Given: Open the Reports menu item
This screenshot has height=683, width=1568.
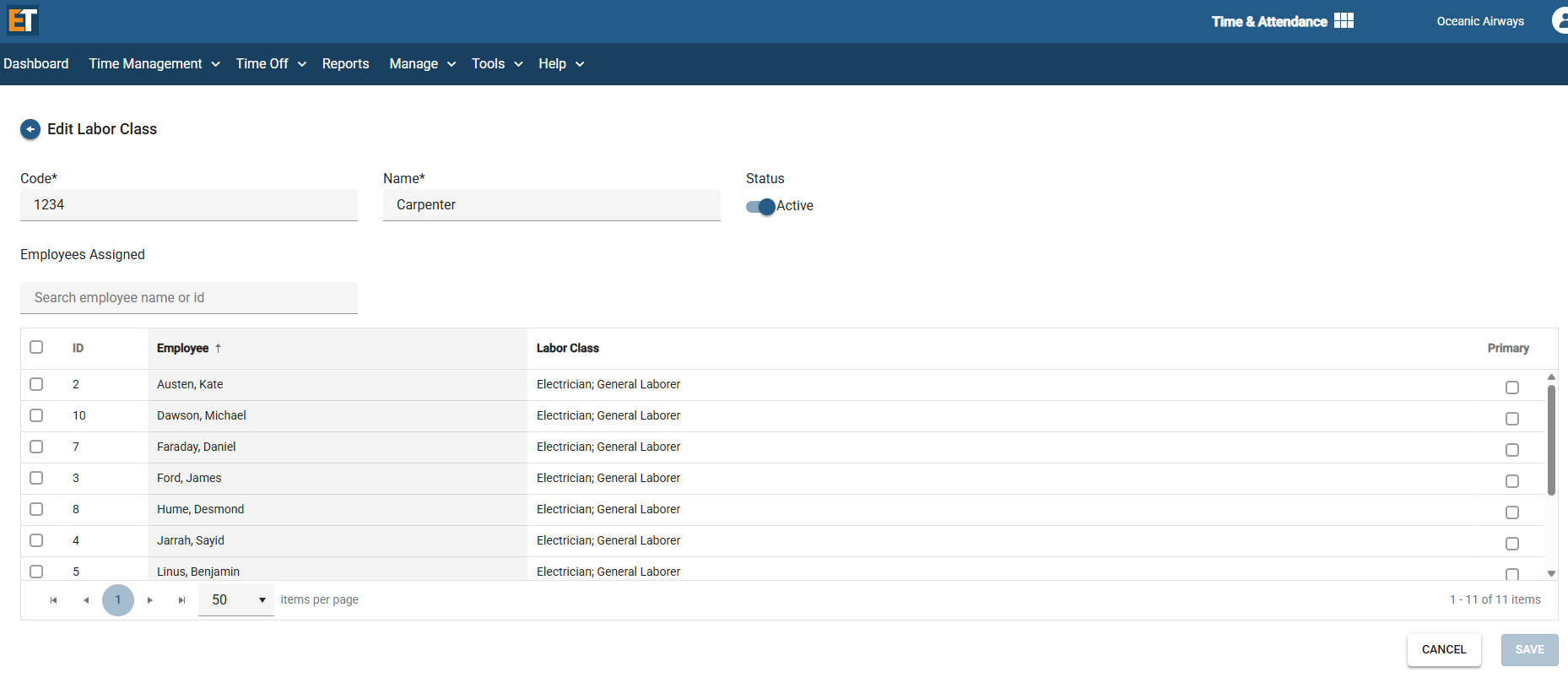Looking at the screenshot, I should point(345,64).
